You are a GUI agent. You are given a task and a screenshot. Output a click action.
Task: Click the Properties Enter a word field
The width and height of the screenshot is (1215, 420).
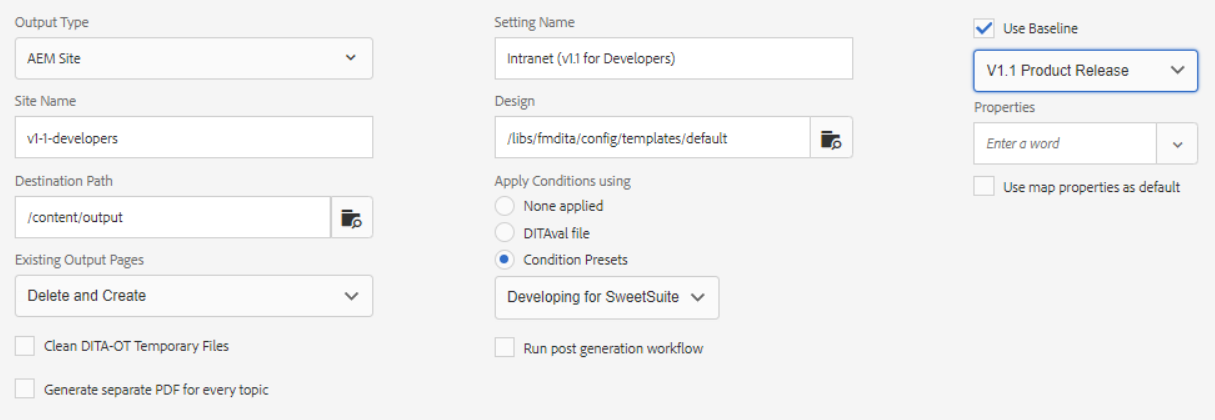point(1065,144)
